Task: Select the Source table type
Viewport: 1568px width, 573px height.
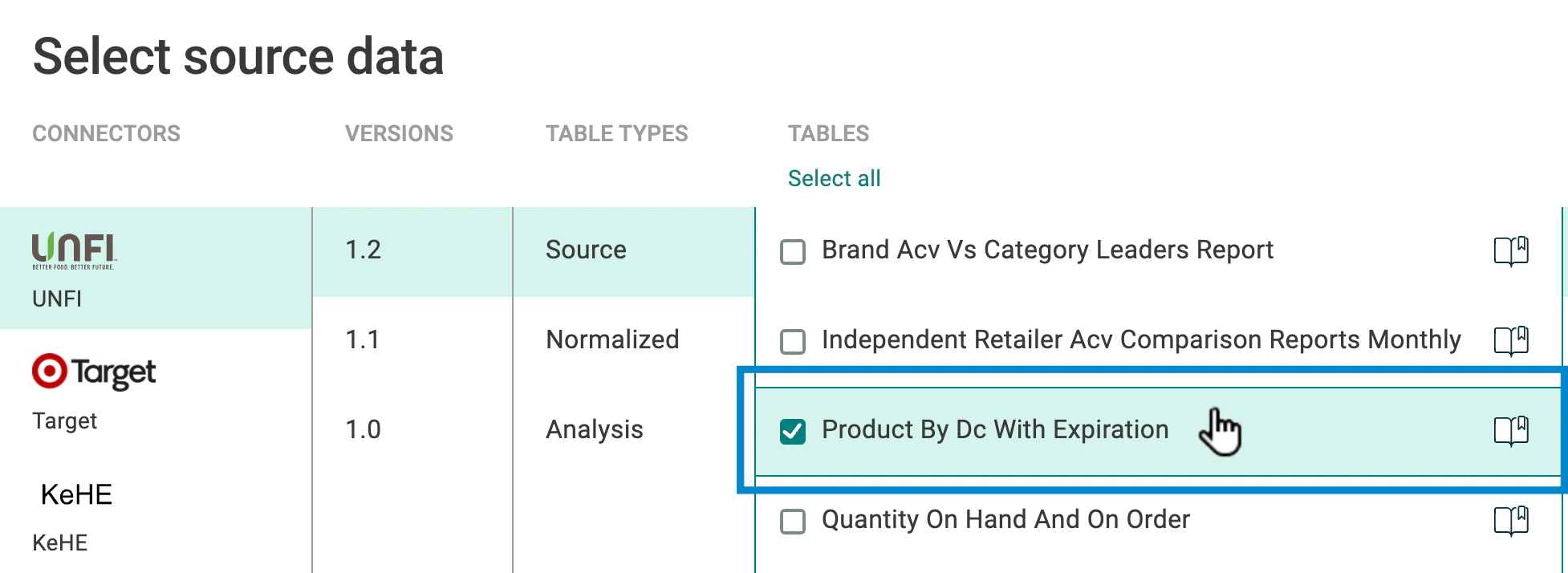Action: click(586, 250)
